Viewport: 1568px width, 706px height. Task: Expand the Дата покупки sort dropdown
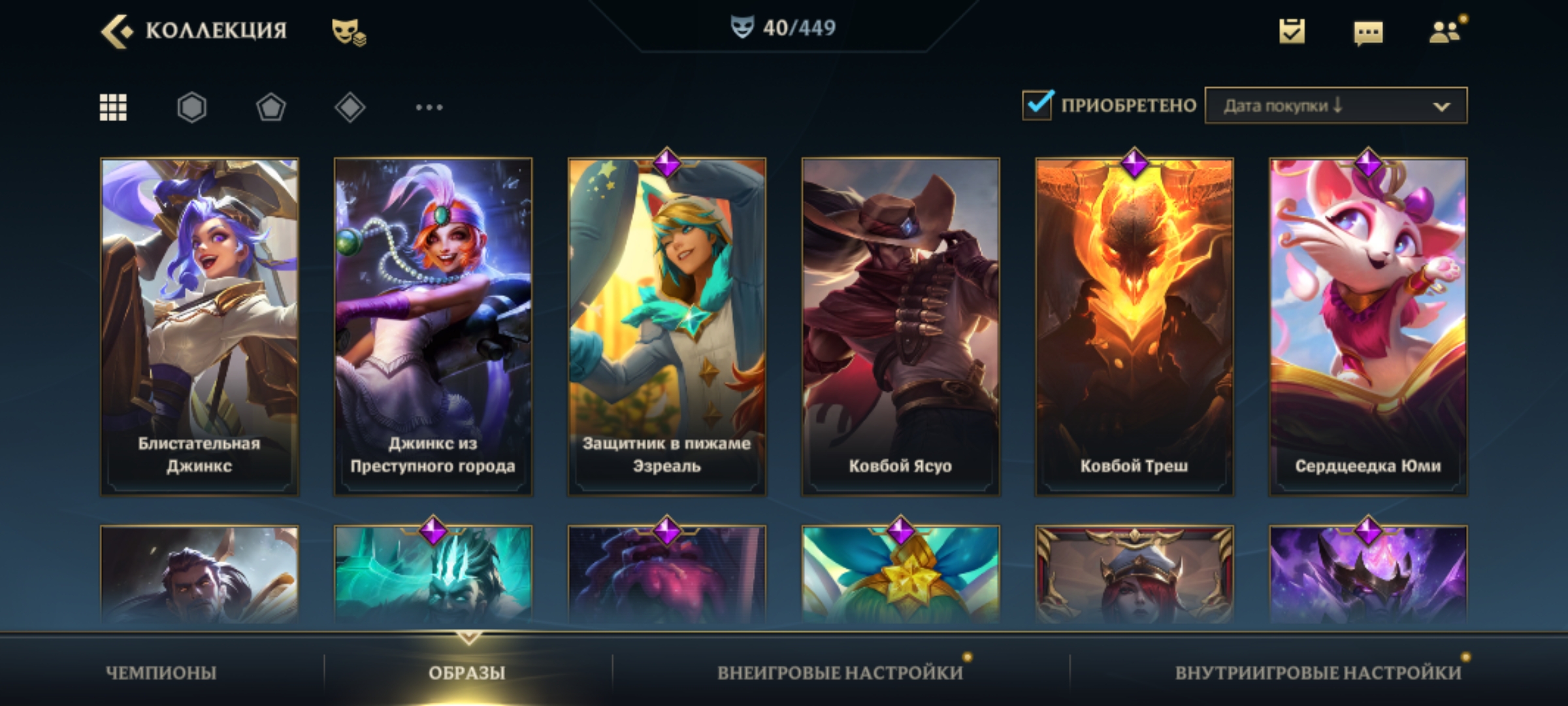click(1336, 105)
